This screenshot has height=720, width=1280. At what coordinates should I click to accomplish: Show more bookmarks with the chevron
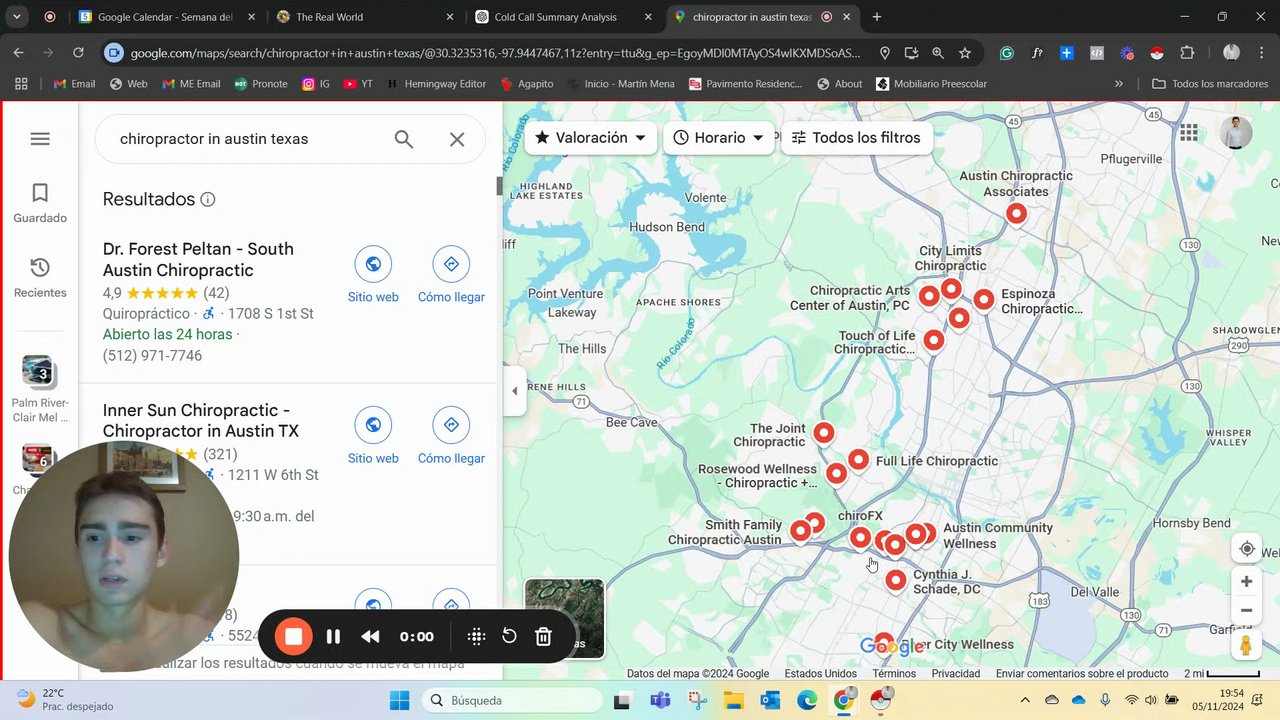coord(1119,84)
